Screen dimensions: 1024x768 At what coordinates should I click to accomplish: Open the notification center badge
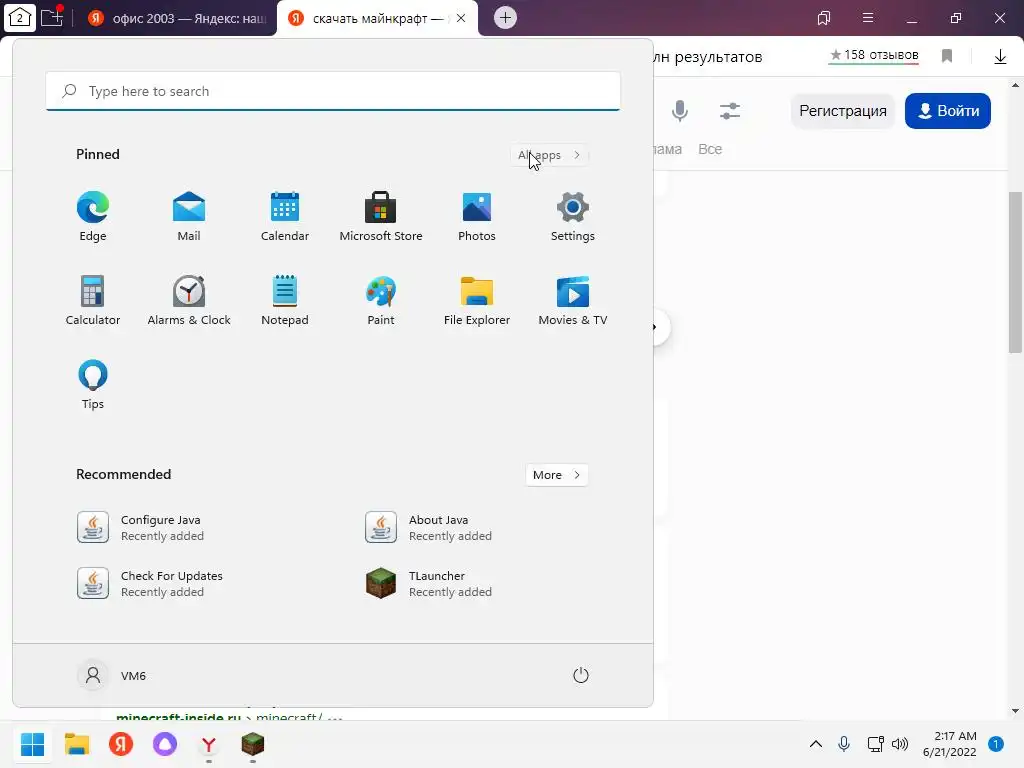coord(996,744)
